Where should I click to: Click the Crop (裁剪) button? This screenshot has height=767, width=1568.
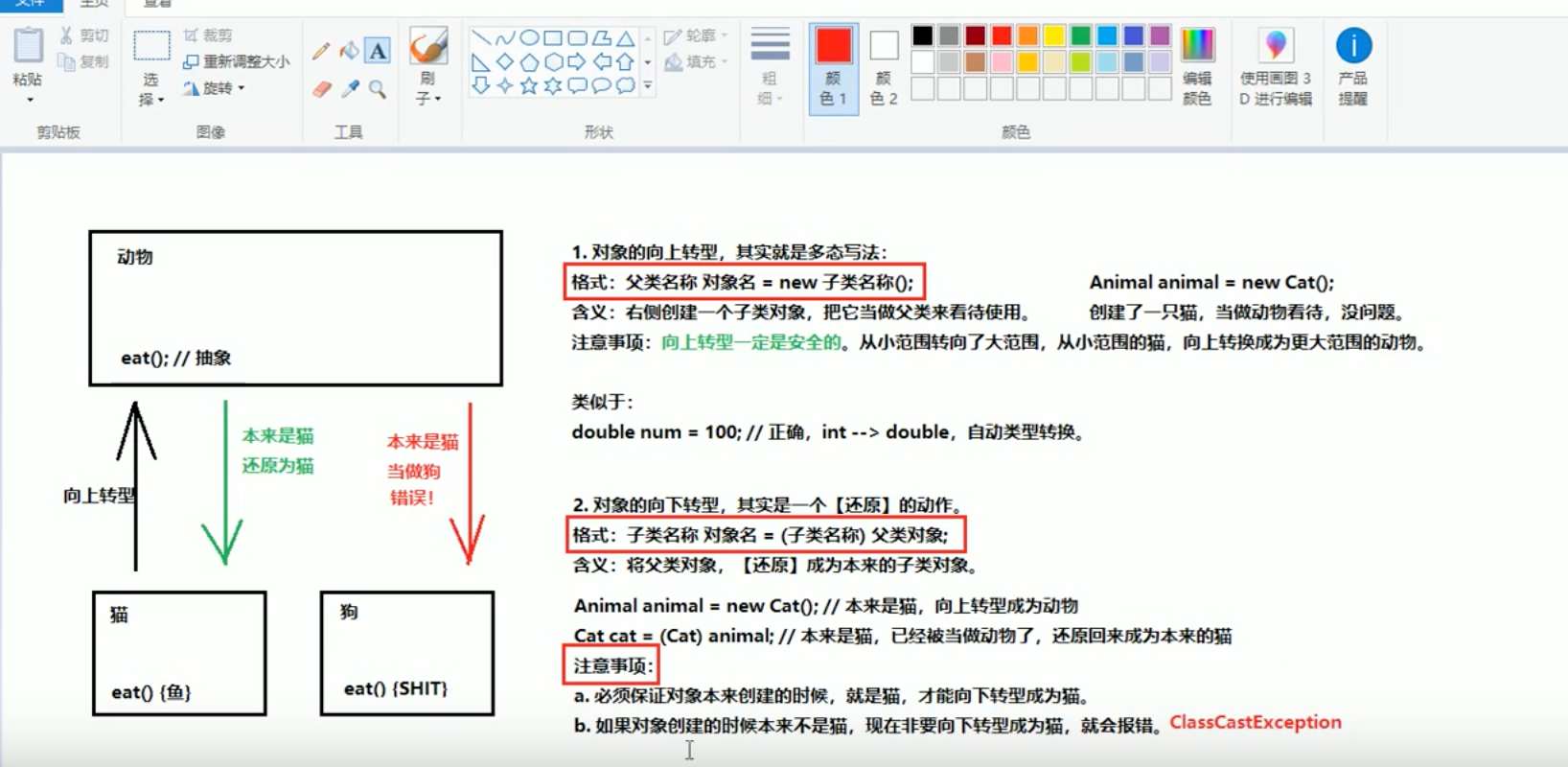click(x=208, y=35)
